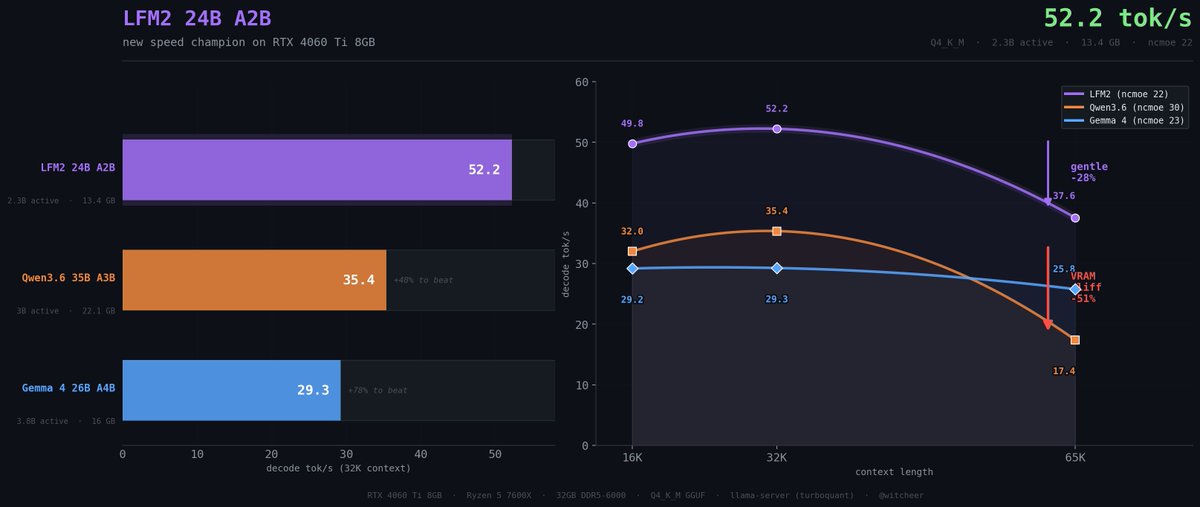The image size is (1200, 507).
Task: Click the 'context length' axis title
Action: pos(894,471)
